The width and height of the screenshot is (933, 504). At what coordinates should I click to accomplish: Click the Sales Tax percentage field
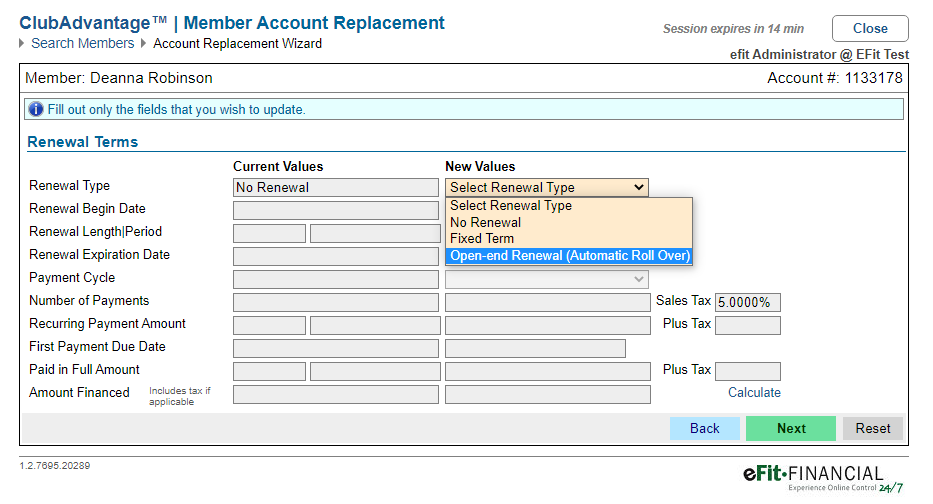pyautogui.click(x=747, y=302)
